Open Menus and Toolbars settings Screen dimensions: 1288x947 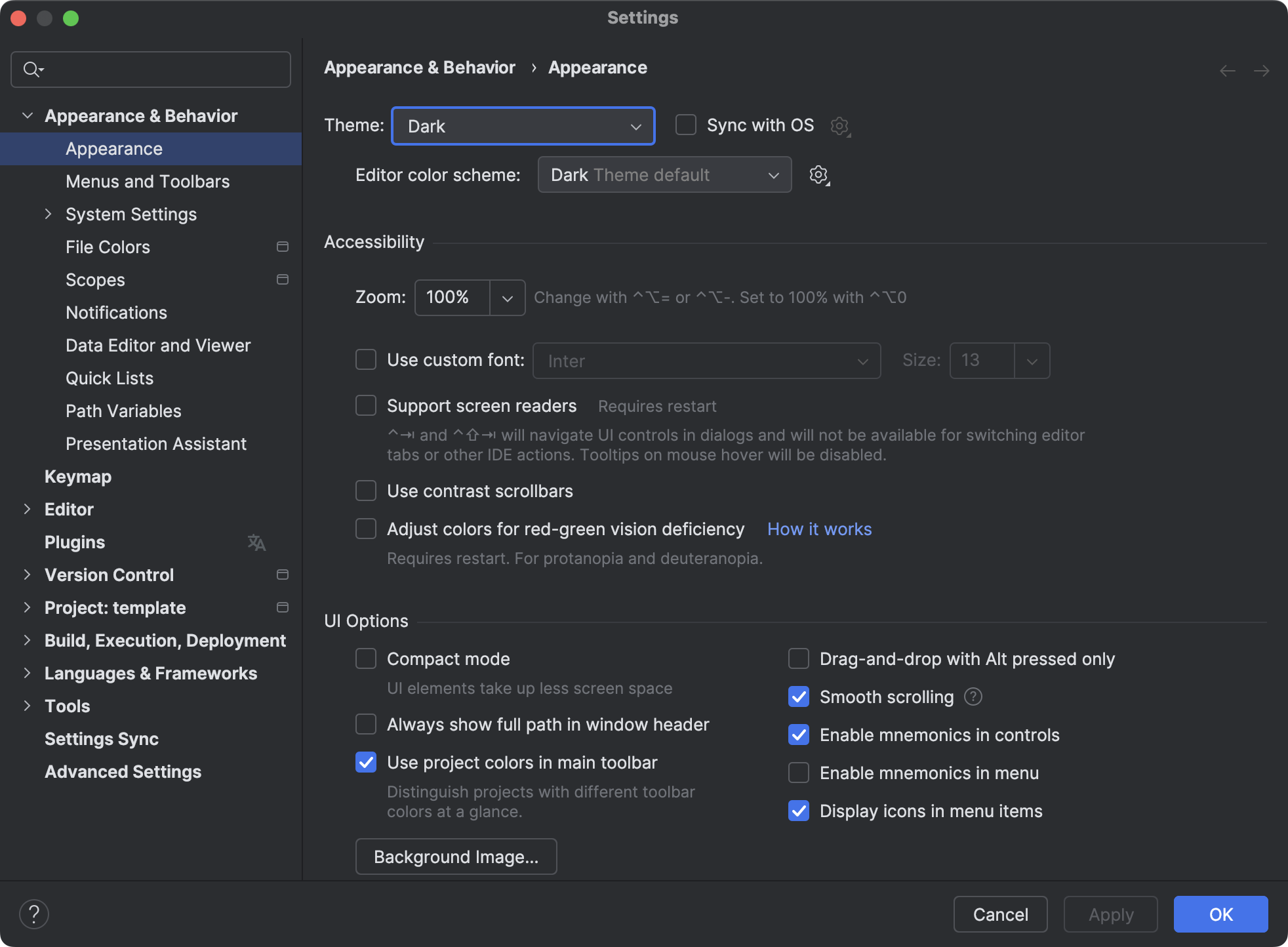coord(147,181)
